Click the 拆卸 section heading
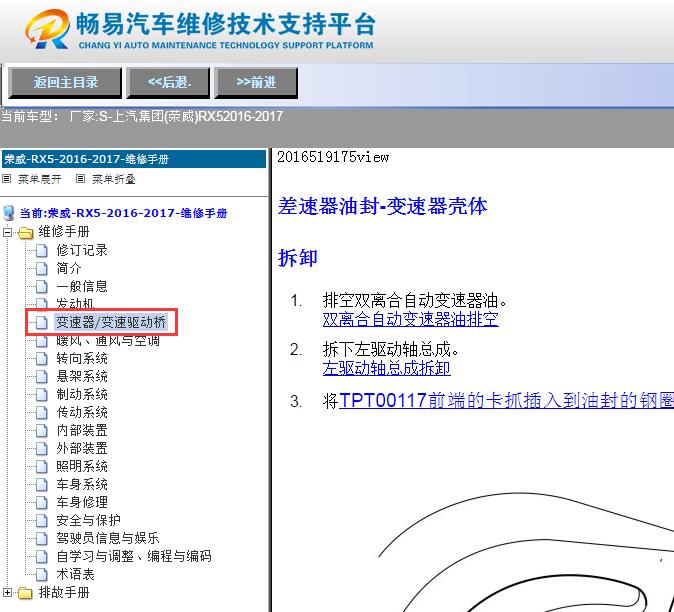 tap(297, 258)
